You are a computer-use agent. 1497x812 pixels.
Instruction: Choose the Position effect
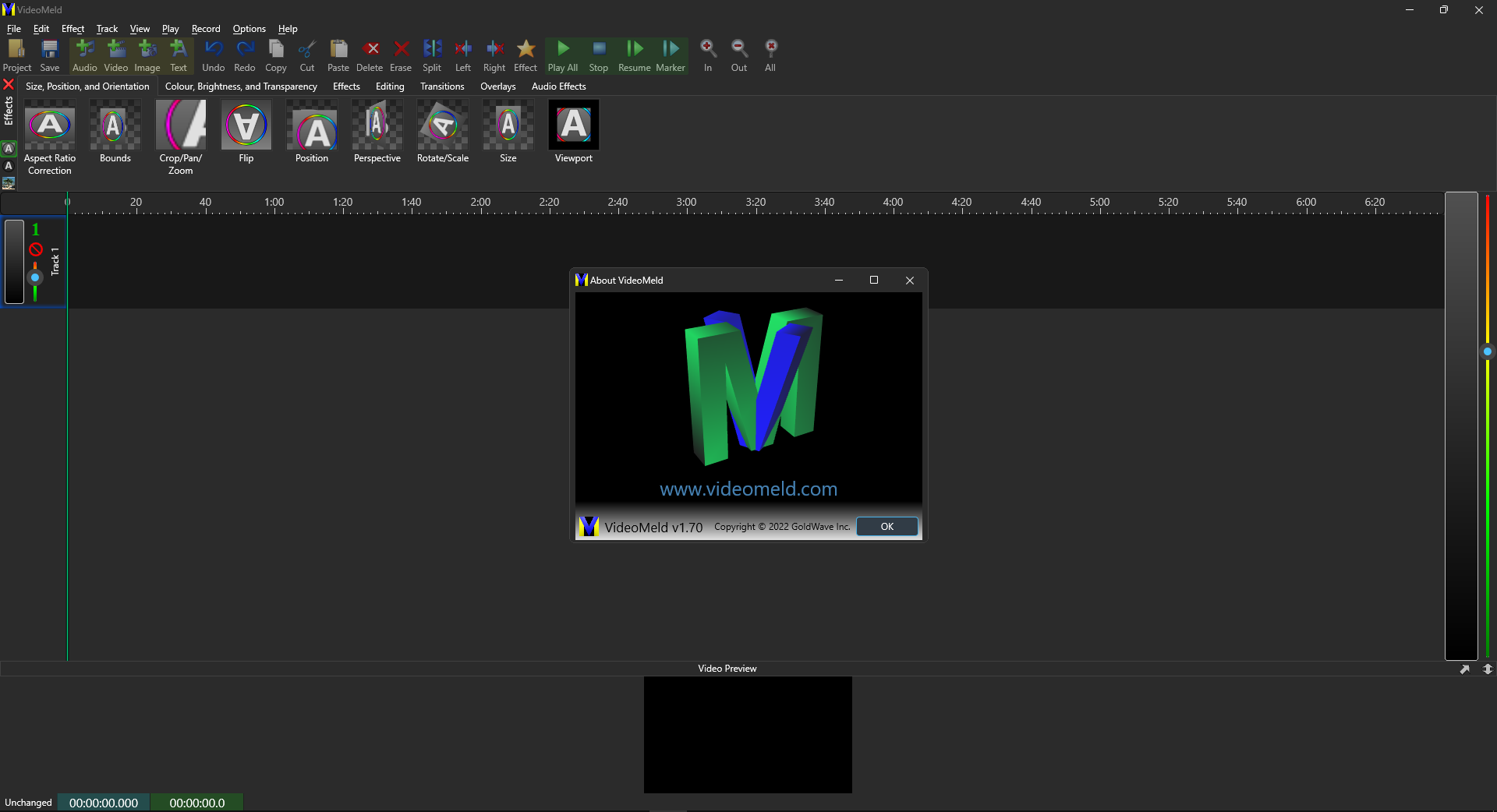coord(312,132)
